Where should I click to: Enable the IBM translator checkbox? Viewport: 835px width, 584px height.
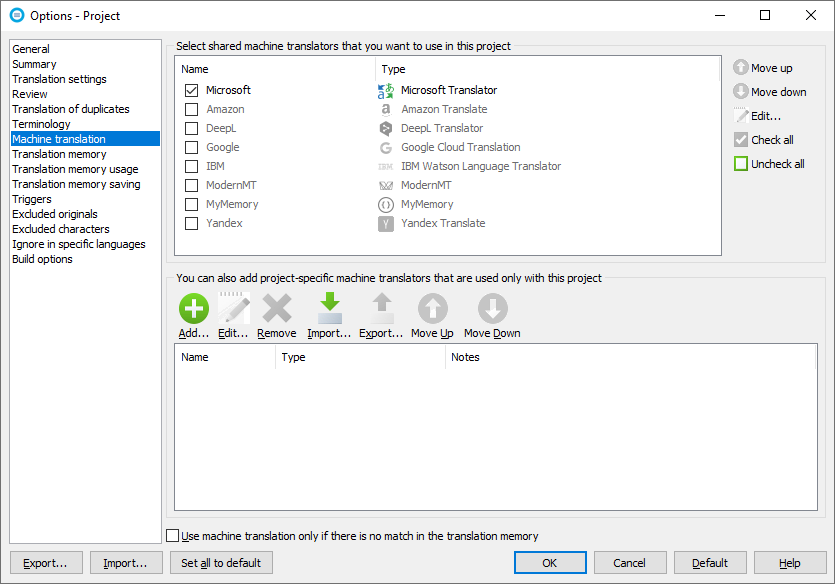pos(191,167)
